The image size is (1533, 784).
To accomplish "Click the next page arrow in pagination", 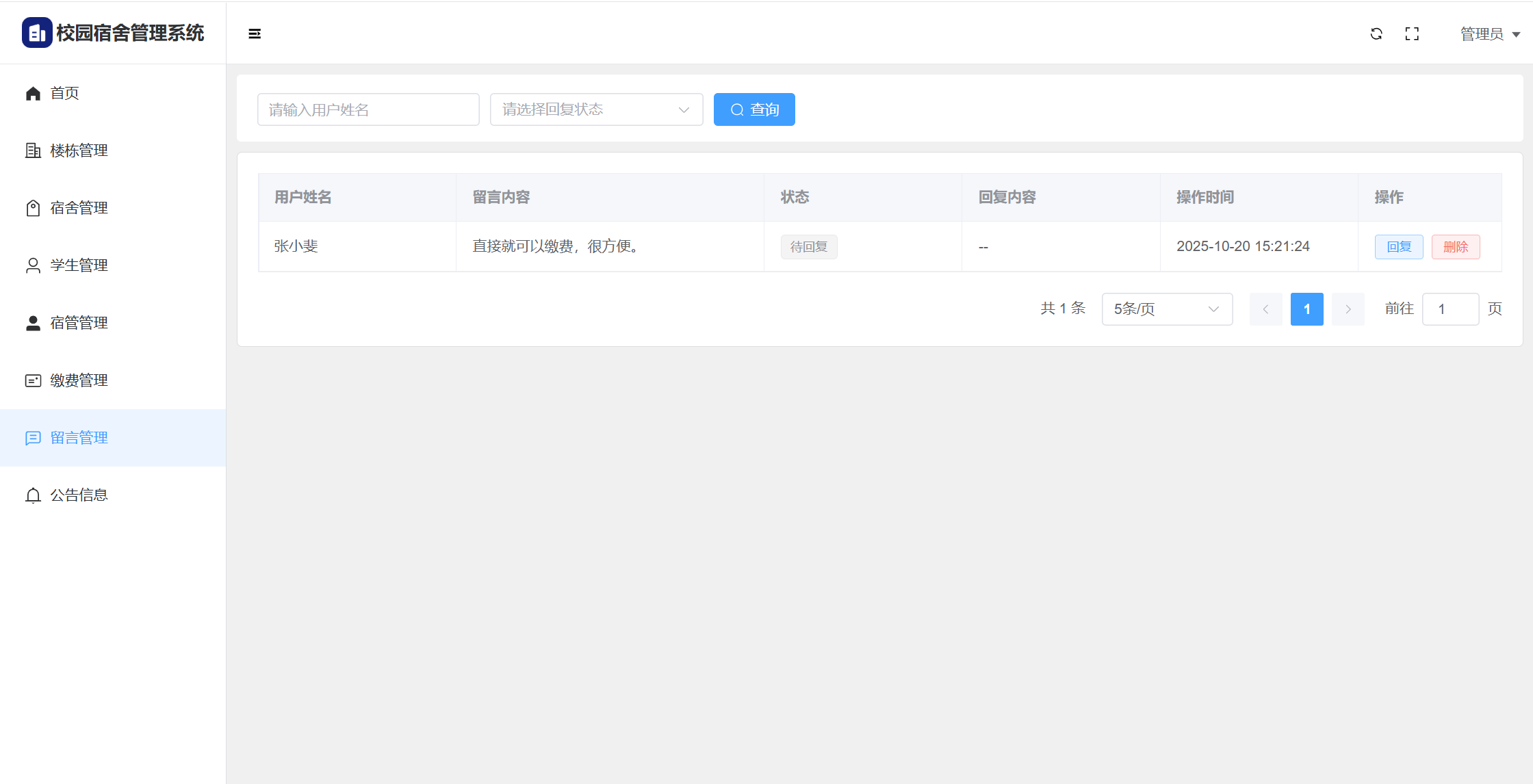I will click(x=1348, y=309).
